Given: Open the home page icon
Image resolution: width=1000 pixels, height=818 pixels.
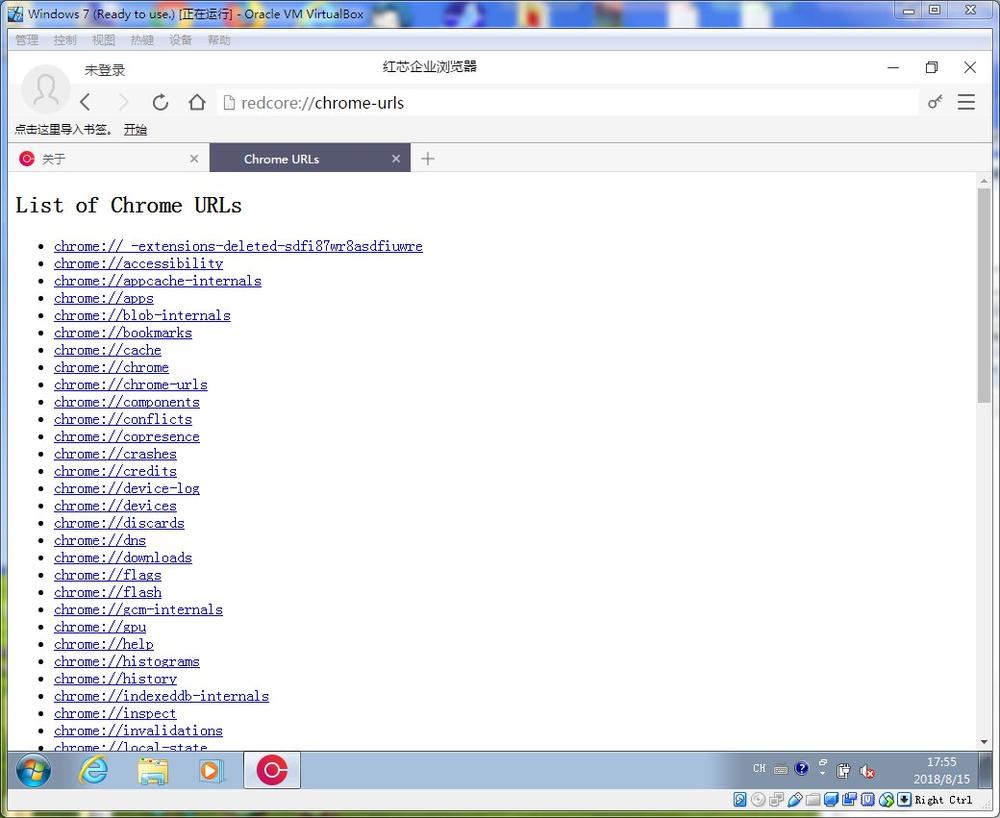Looking at the screenshot, I should [197, 103].
